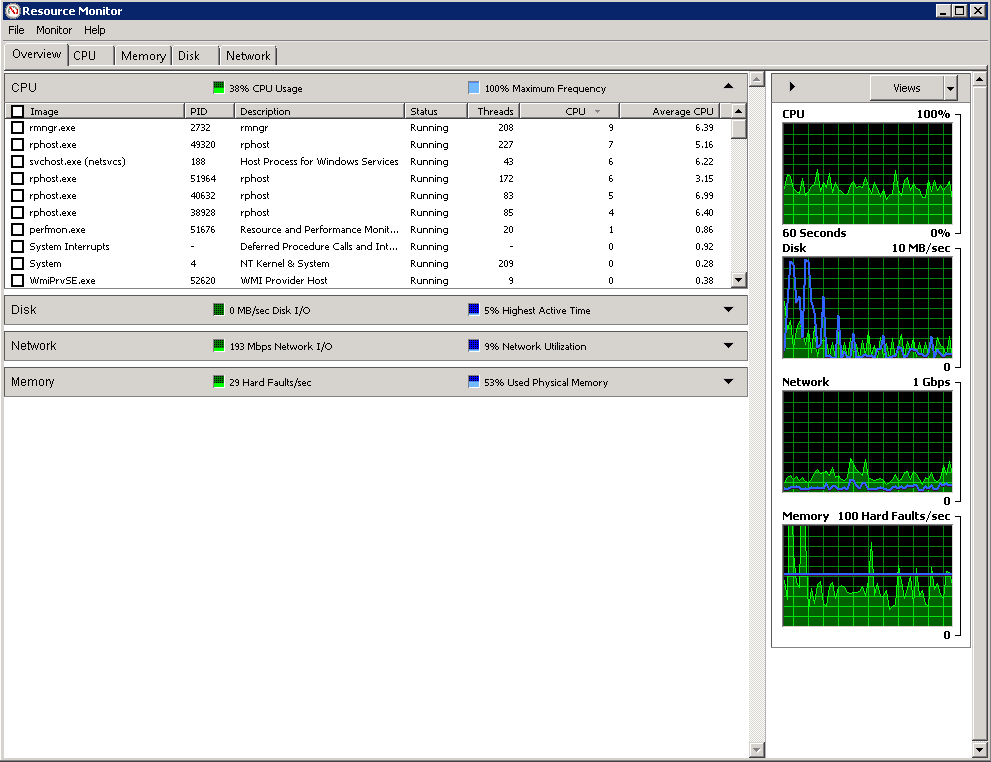Check the System Interrupts checkbox
The image size is (991, 762).
[x=18, y=247]
